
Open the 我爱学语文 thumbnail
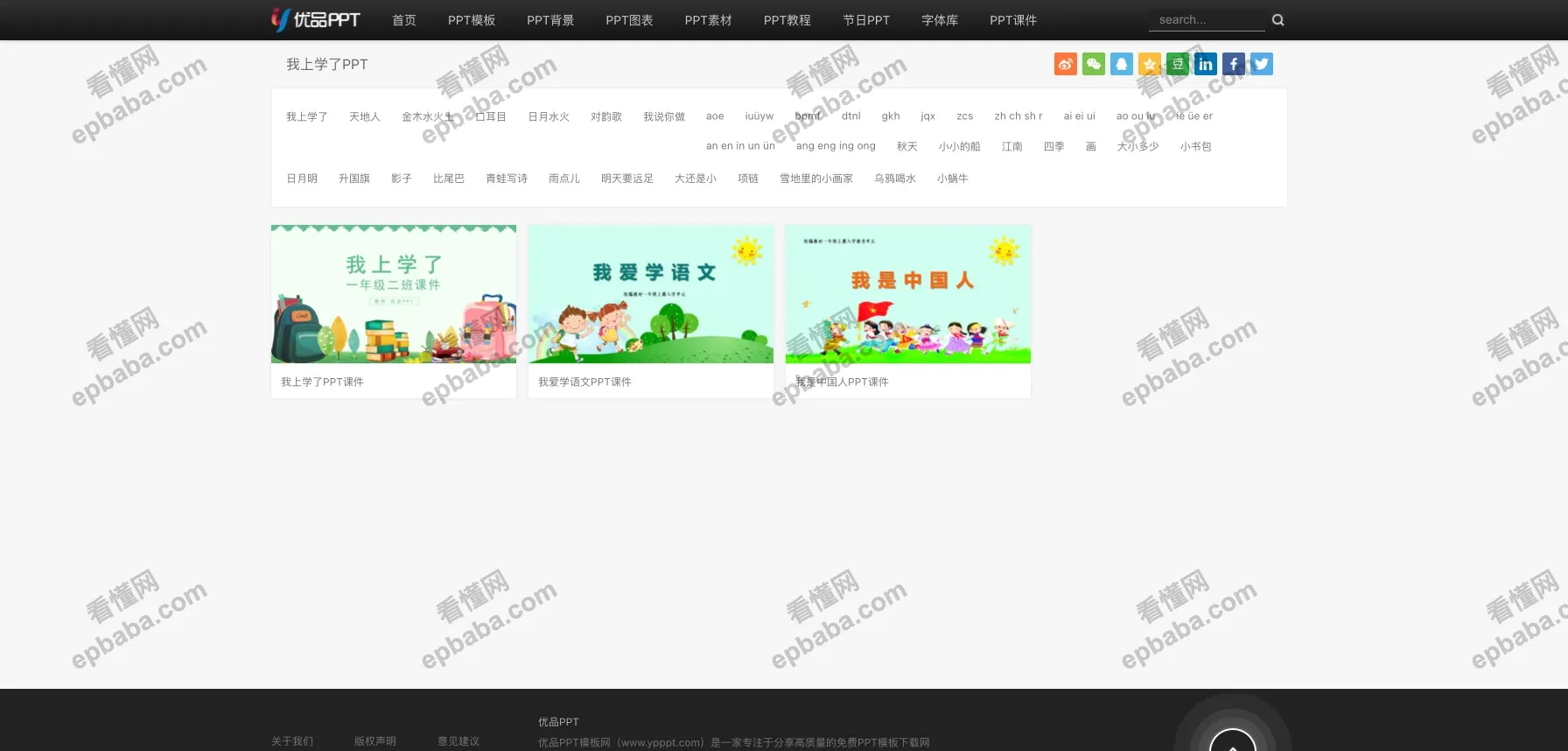coord(651,294)
